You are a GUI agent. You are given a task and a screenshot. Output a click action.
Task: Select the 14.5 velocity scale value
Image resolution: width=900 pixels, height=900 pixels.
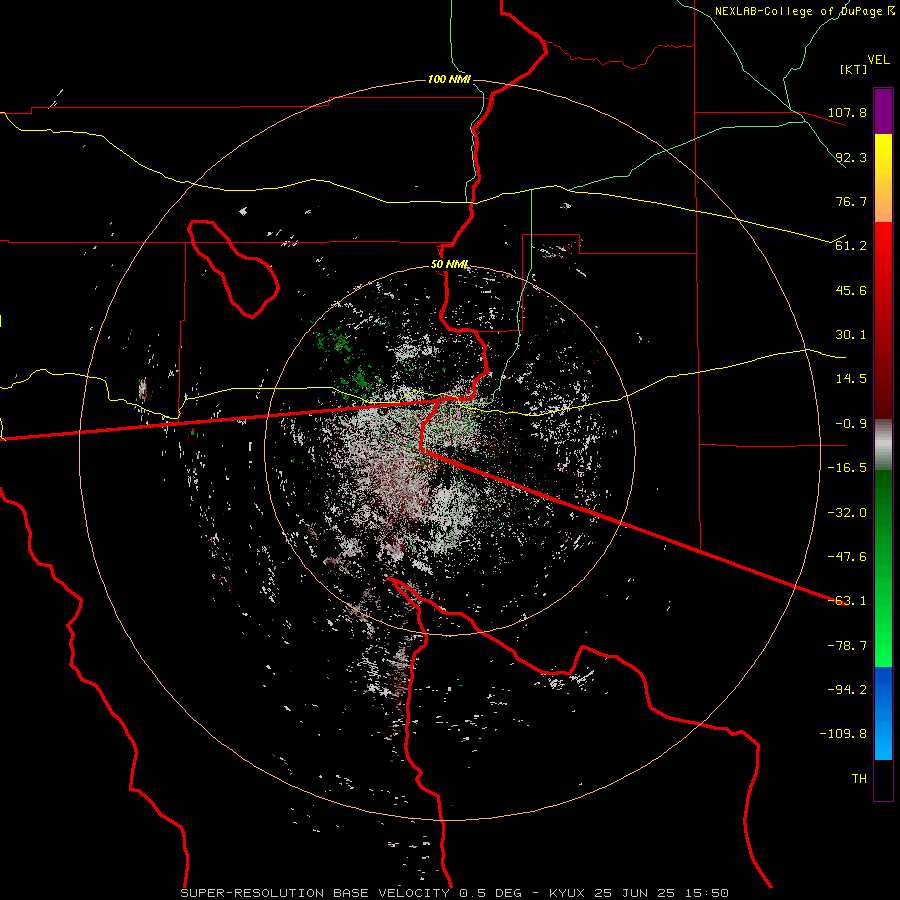coord(851,379)
